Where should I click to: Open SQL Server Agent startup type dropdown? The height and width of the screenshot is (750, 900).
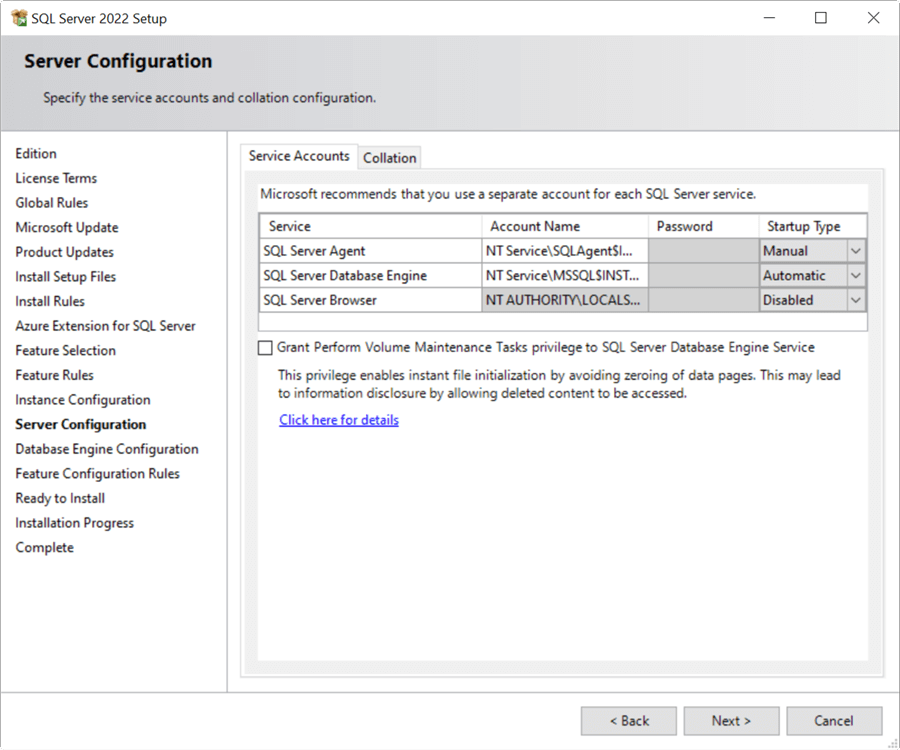(856, 250)
